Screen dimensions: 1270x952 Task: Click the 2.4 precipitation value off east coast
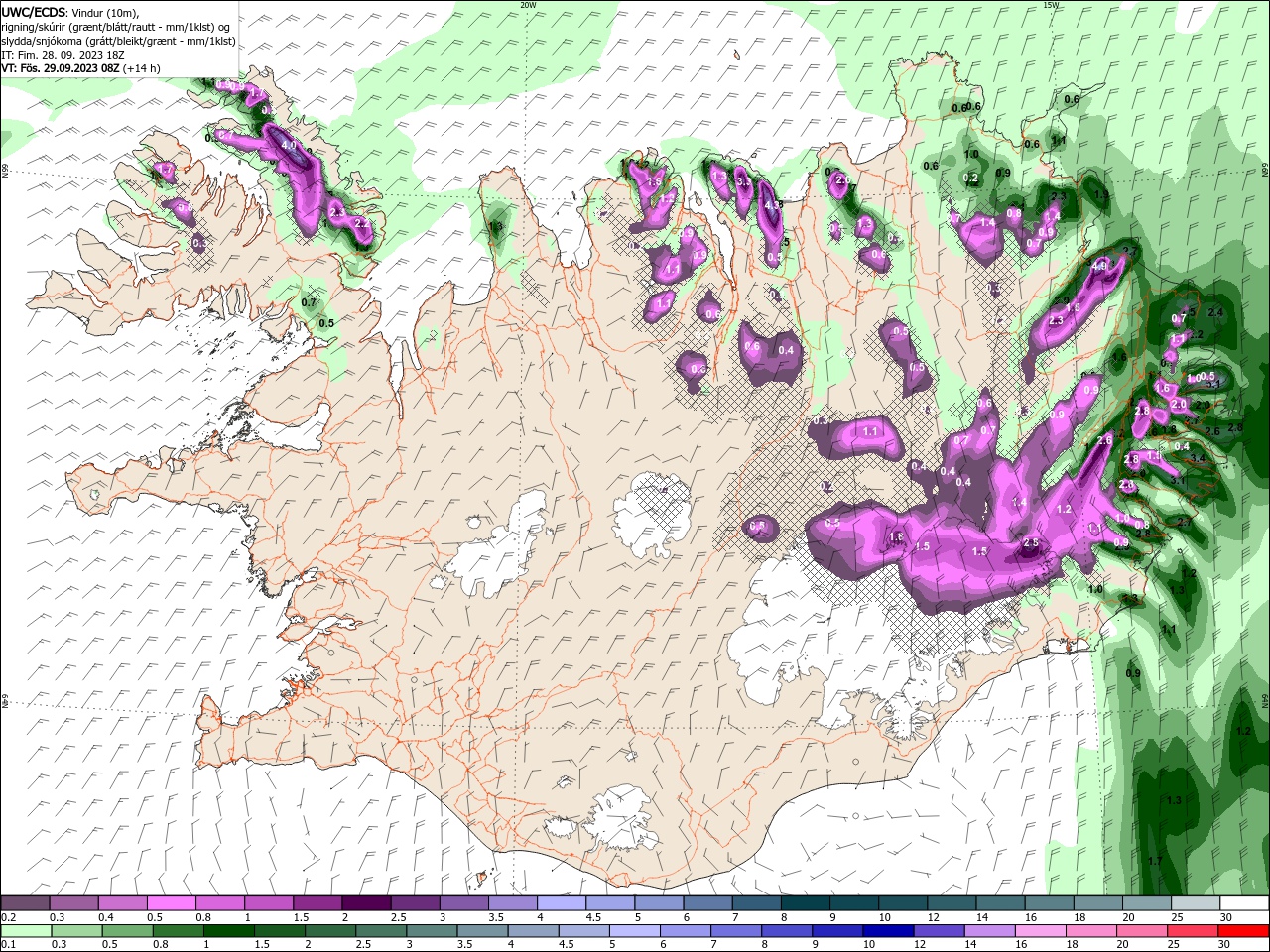click(x=1216, y=312)
